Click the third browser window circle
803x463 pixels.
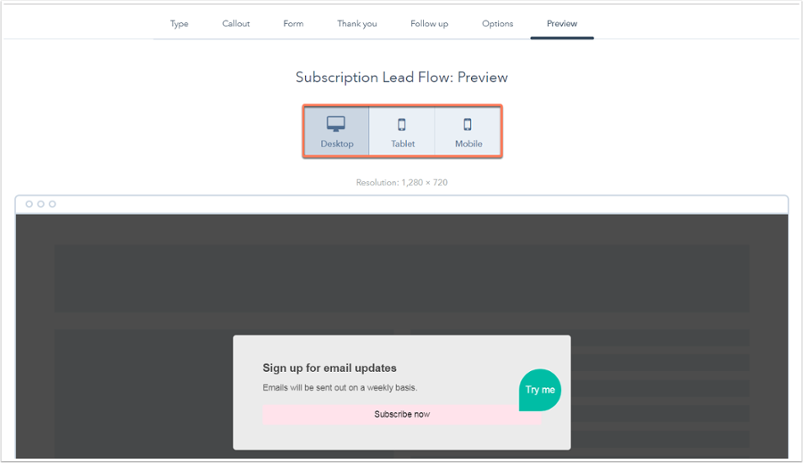52,204
